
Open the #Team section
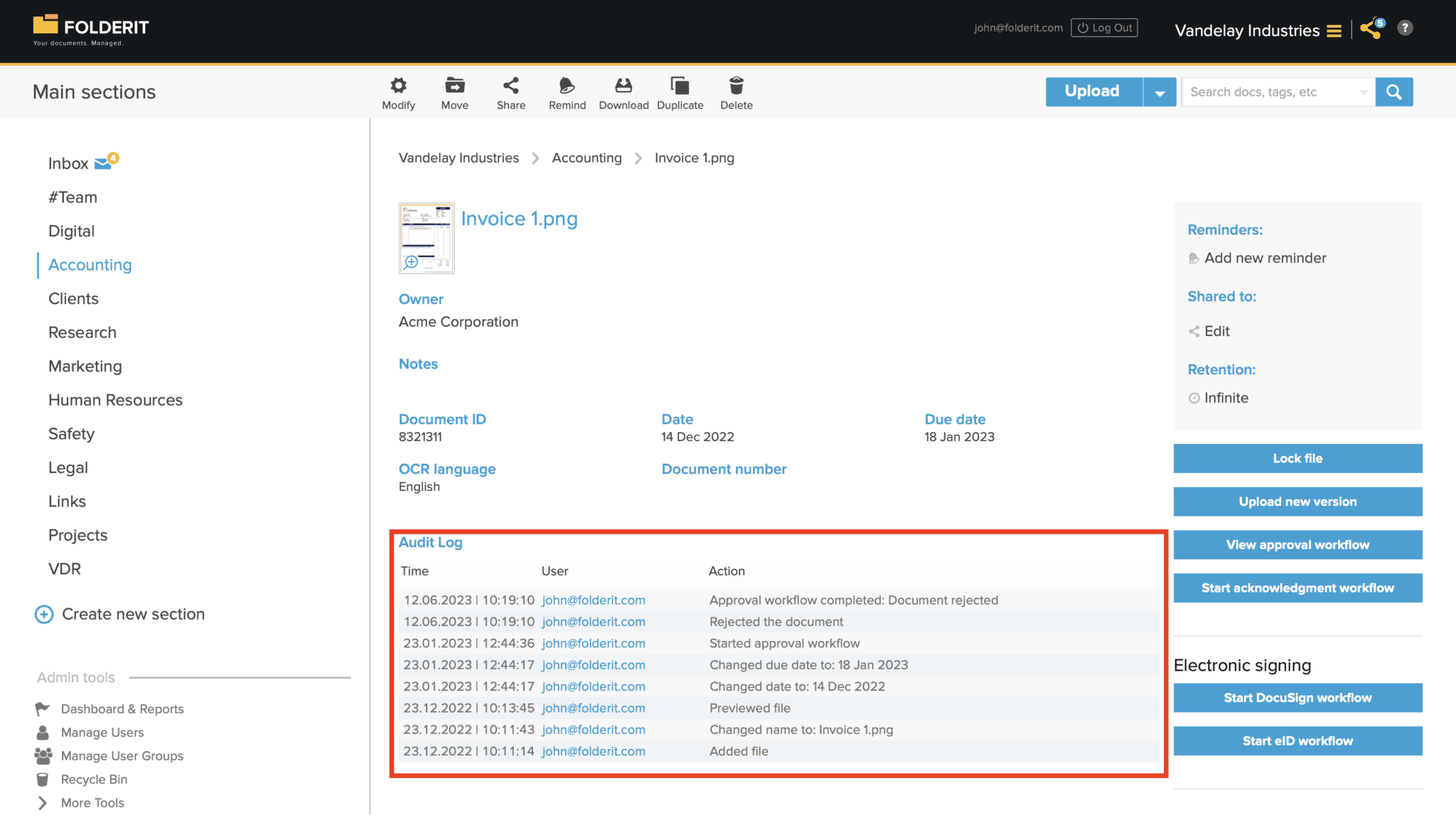[x=73, y=198]
